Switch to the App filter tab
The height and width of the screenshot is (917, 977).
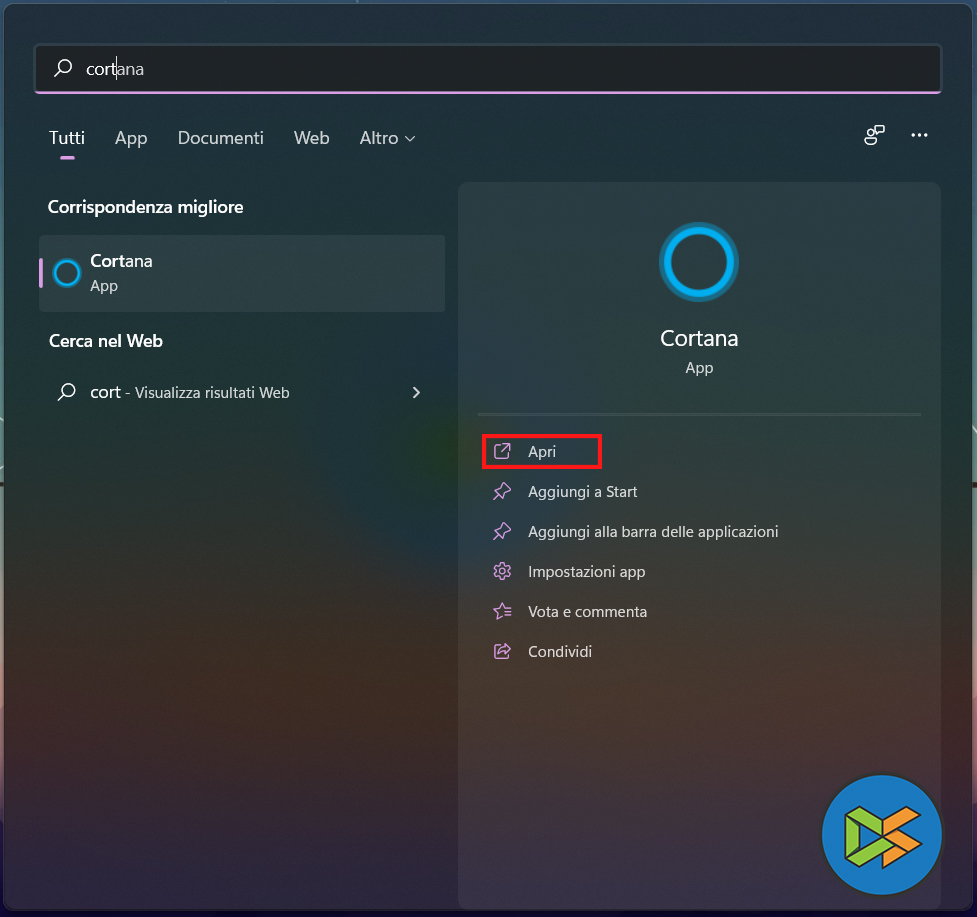tap(131, 138)
